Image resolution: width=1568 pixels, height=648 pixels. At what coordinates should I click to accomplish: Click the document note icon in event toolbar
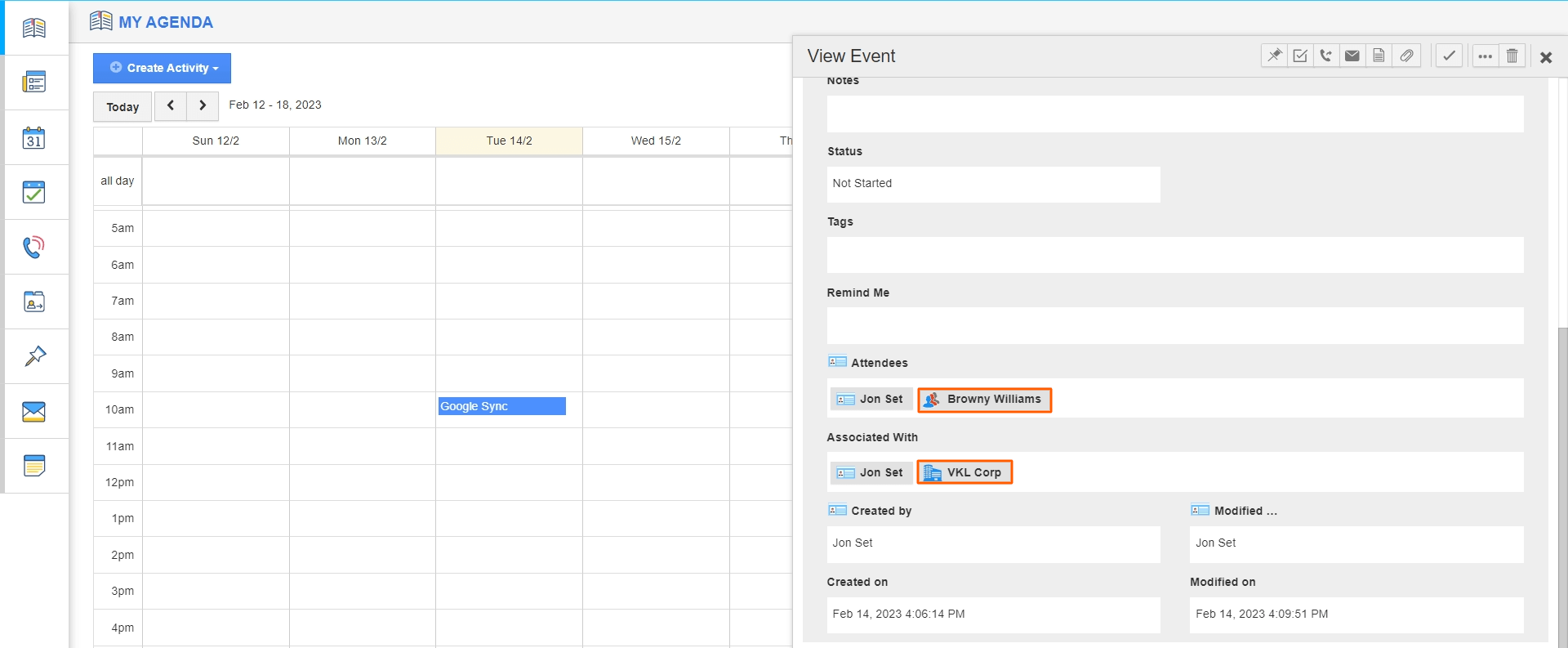coord(1379,56)
